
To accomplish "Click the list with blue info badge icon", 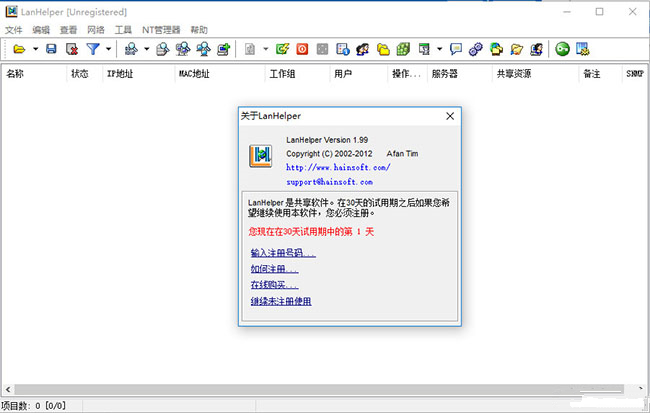I will click(x=343, y=49).
